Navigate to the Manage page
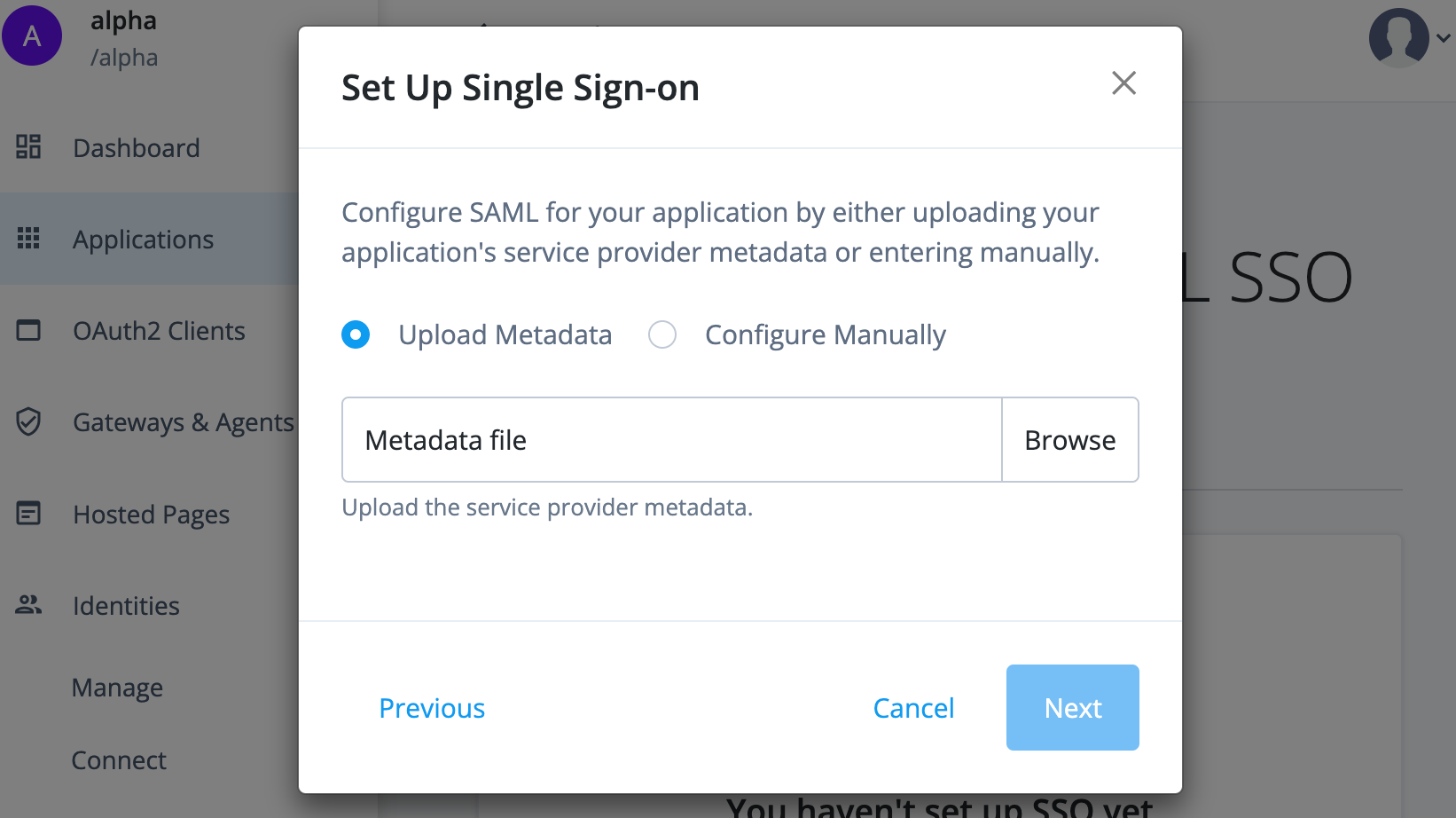The image size is (1456, 818). pos(117,687)
